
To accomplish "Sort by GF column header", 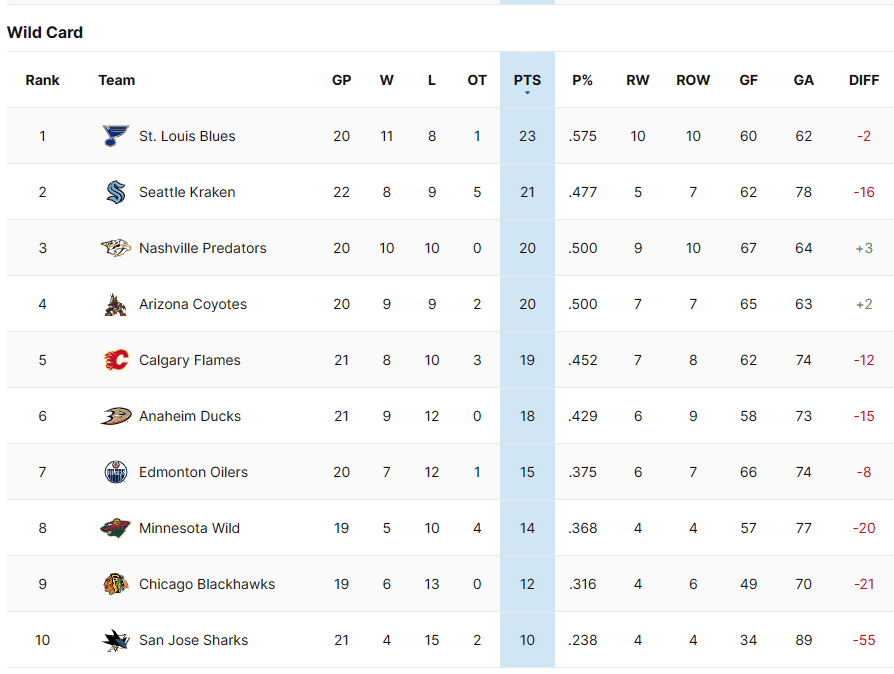I will pyautogui.click(x=748, y=80).
